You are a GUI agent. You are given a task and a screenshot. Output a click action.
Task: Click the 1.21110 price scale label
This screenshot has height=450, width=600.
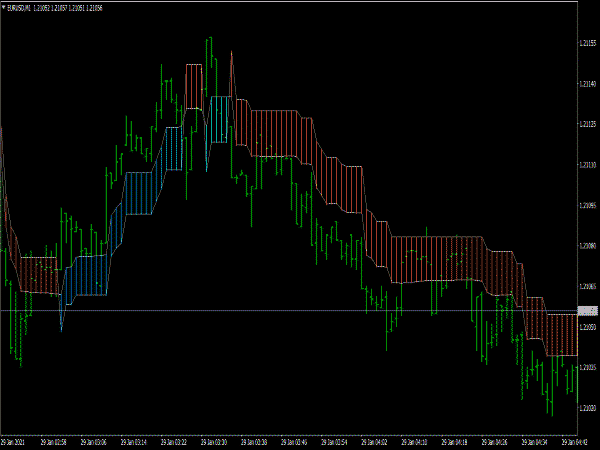pyautogui.click(x=588, y=165)
